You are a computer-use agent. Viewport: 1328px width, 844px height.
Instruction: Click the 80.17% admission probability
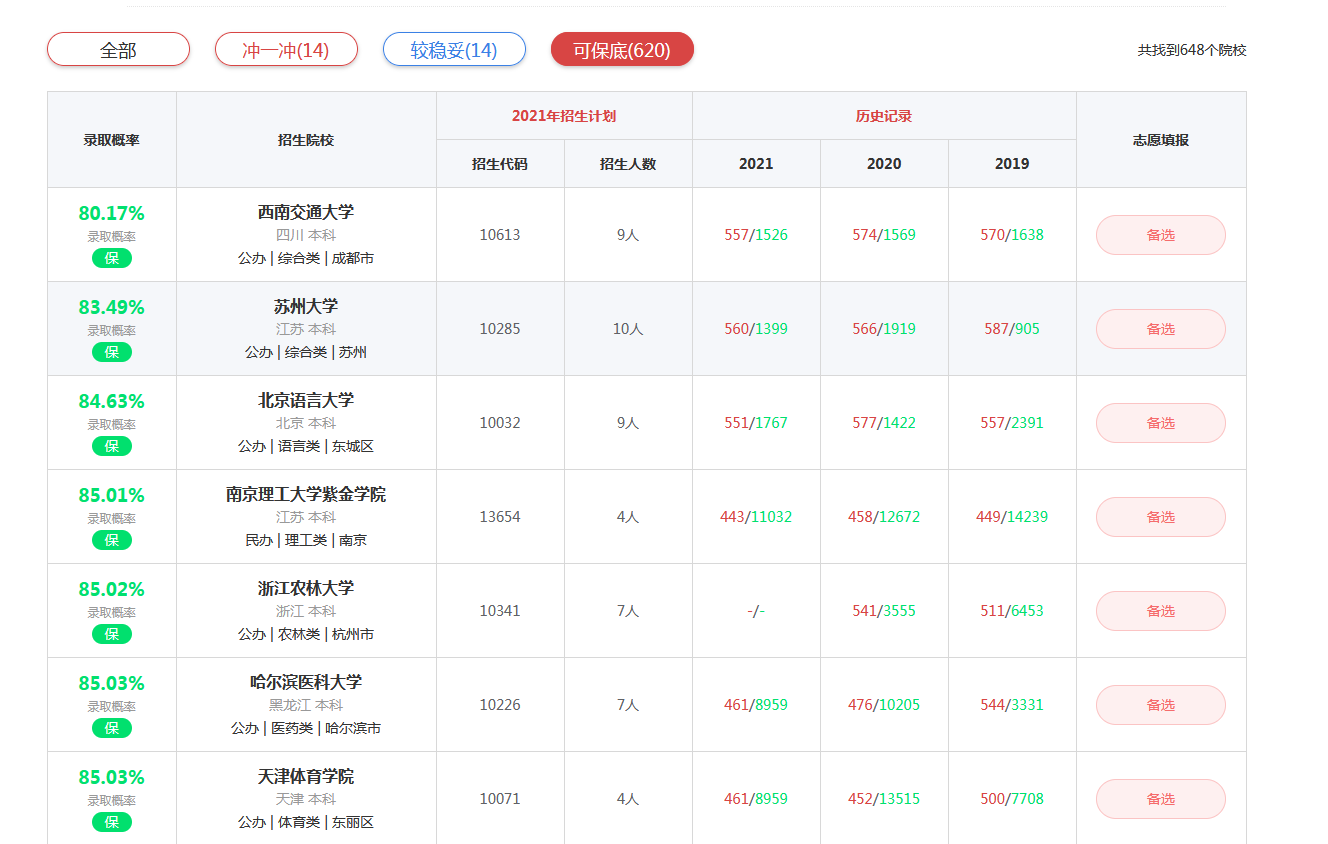[x=112, y=213]
